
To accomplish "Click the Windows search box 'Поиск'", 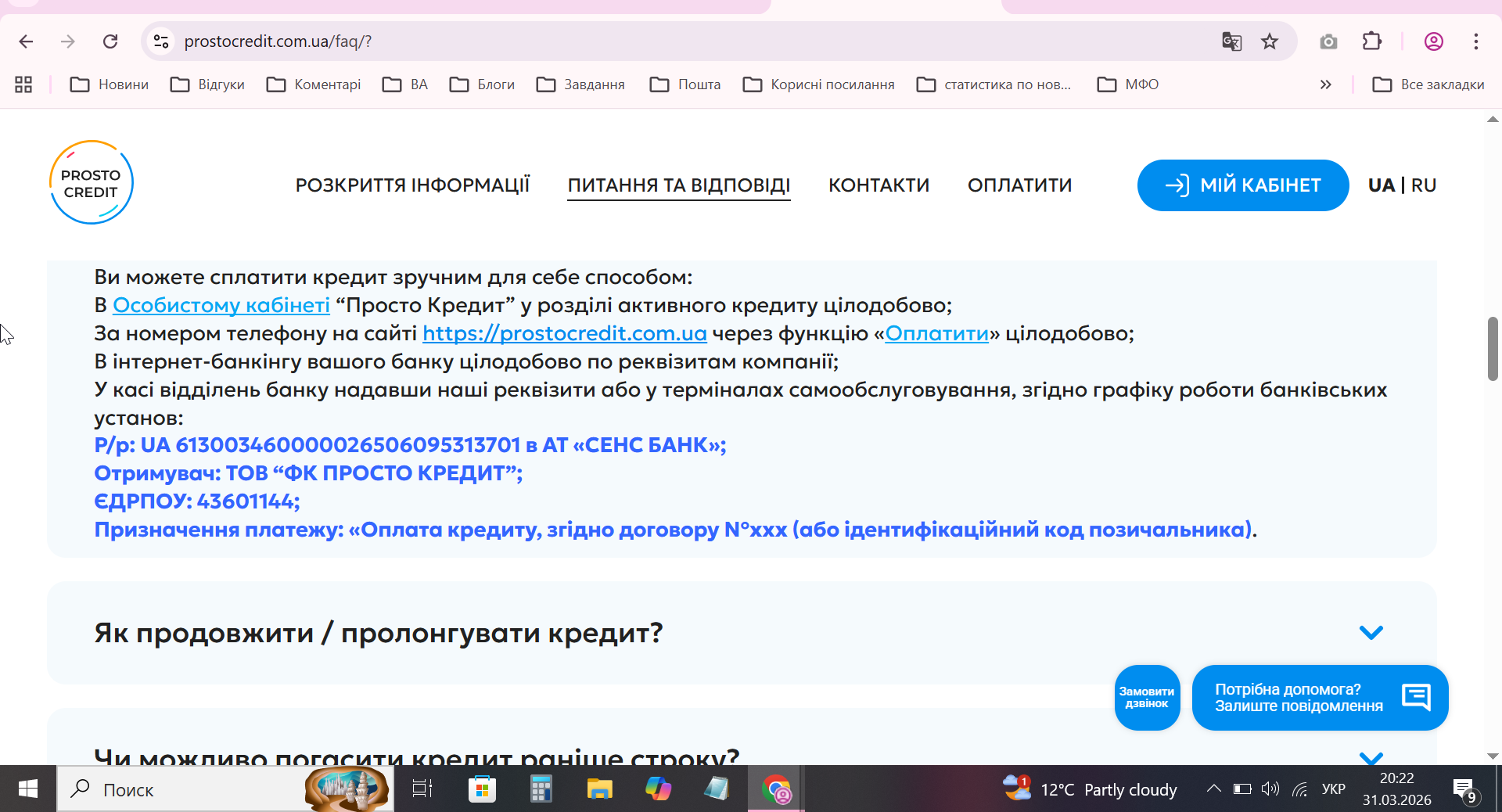I will click(x=225, y=789).
